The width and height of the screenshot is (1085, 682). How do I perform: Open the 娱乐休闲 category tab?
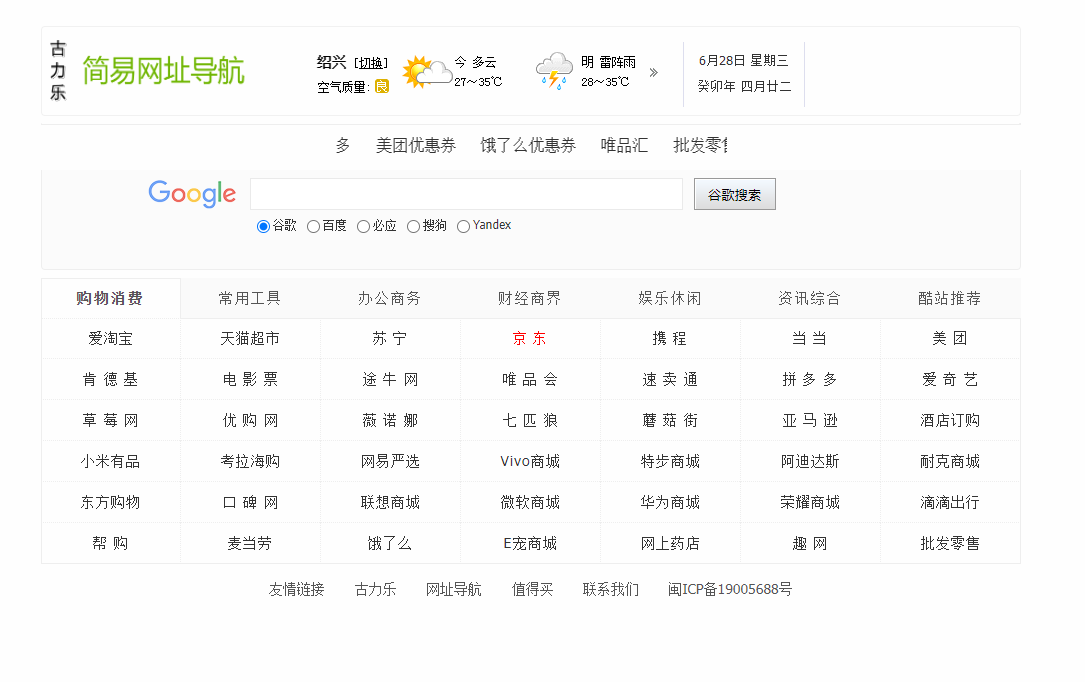pyautogui.click(x=670, y=298)
